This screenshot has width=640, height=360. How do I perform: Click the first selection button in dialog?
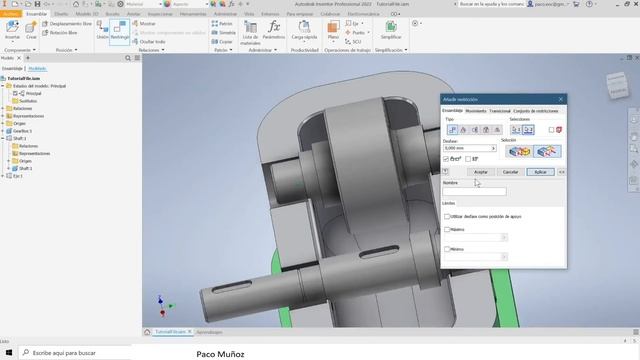516,130
